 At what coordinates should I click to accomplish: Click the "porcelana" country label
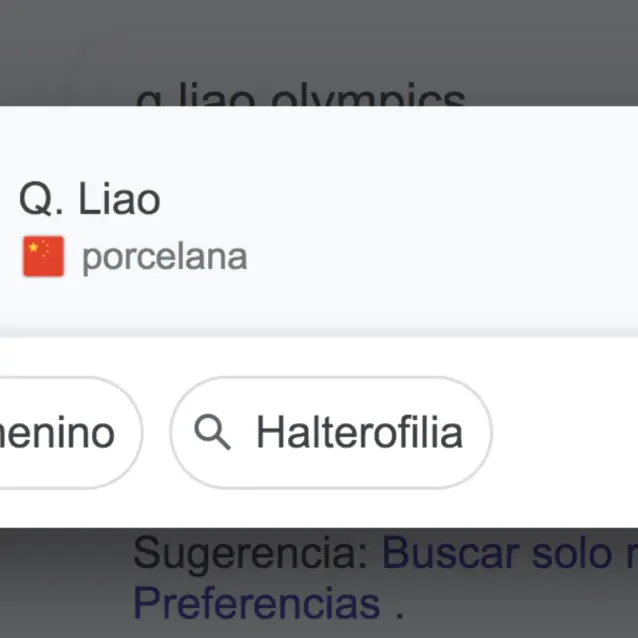pyautogui.click(x=164, y=257)
